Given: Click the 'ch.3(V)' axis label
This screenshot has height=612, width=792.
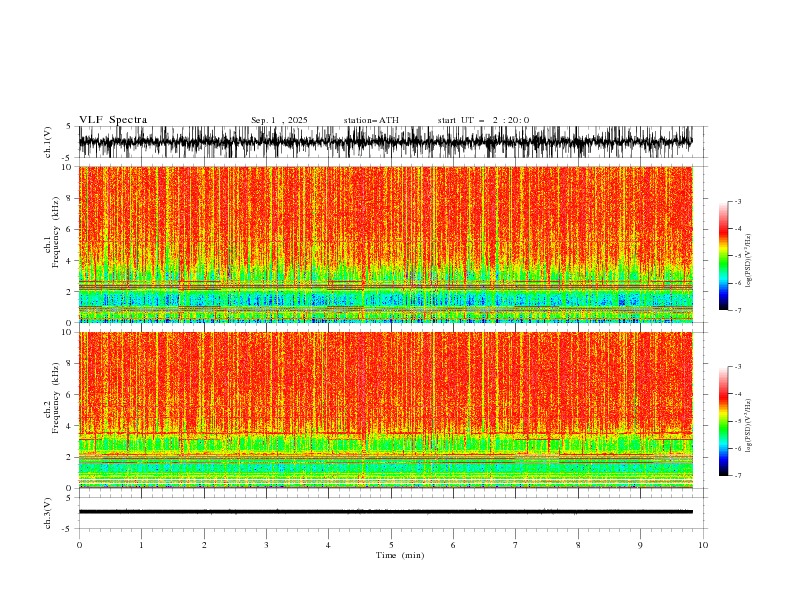Looking at the screenshot, I should point(48,513).
